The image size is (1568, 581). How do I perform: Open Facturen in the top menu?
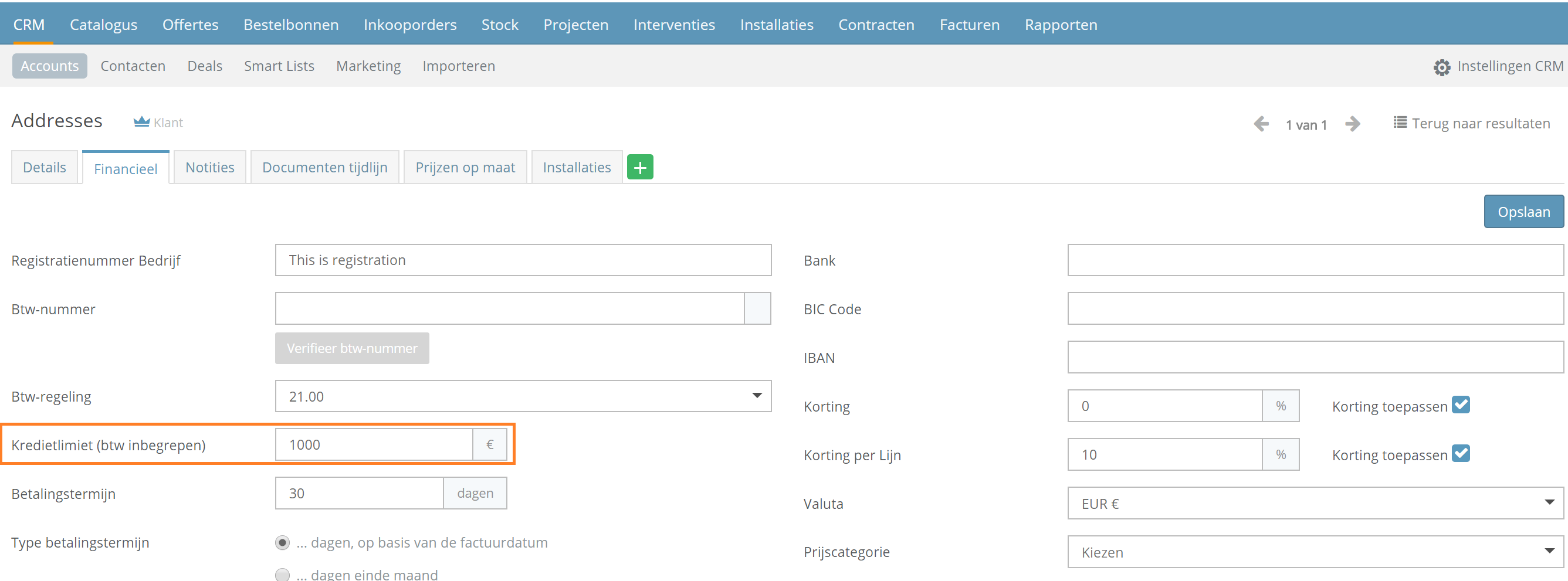coord(970,25)
